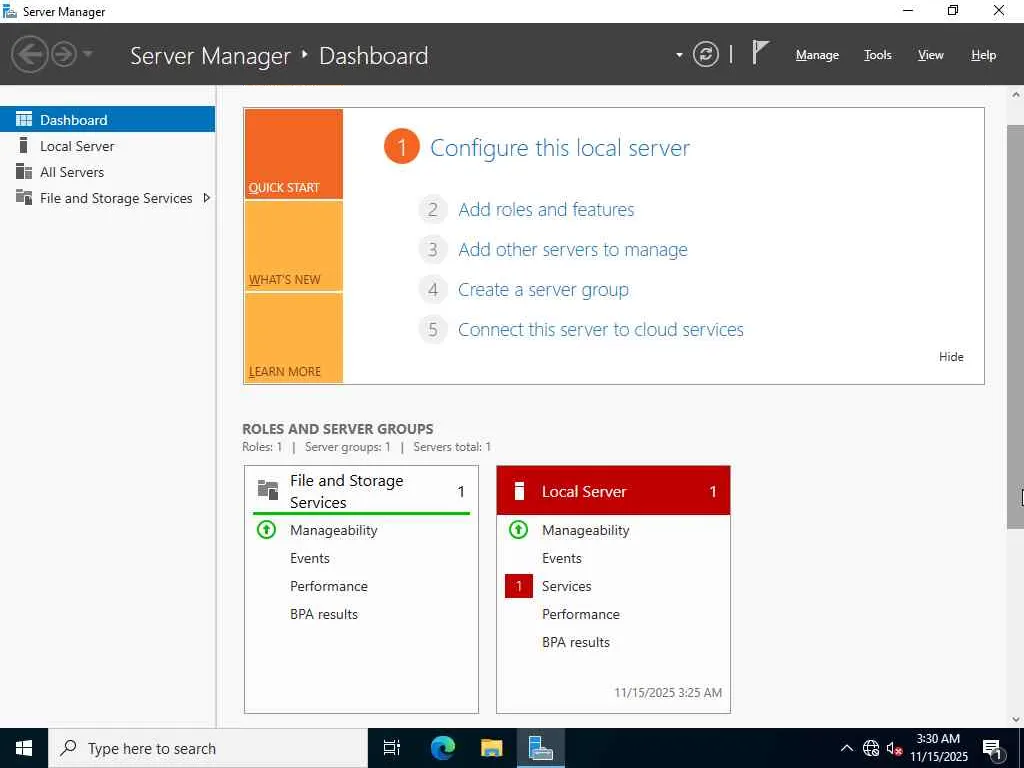Click the Local Server icon in sidebar
This screenshot has height=768, width=1024.
tap(24, 145)
